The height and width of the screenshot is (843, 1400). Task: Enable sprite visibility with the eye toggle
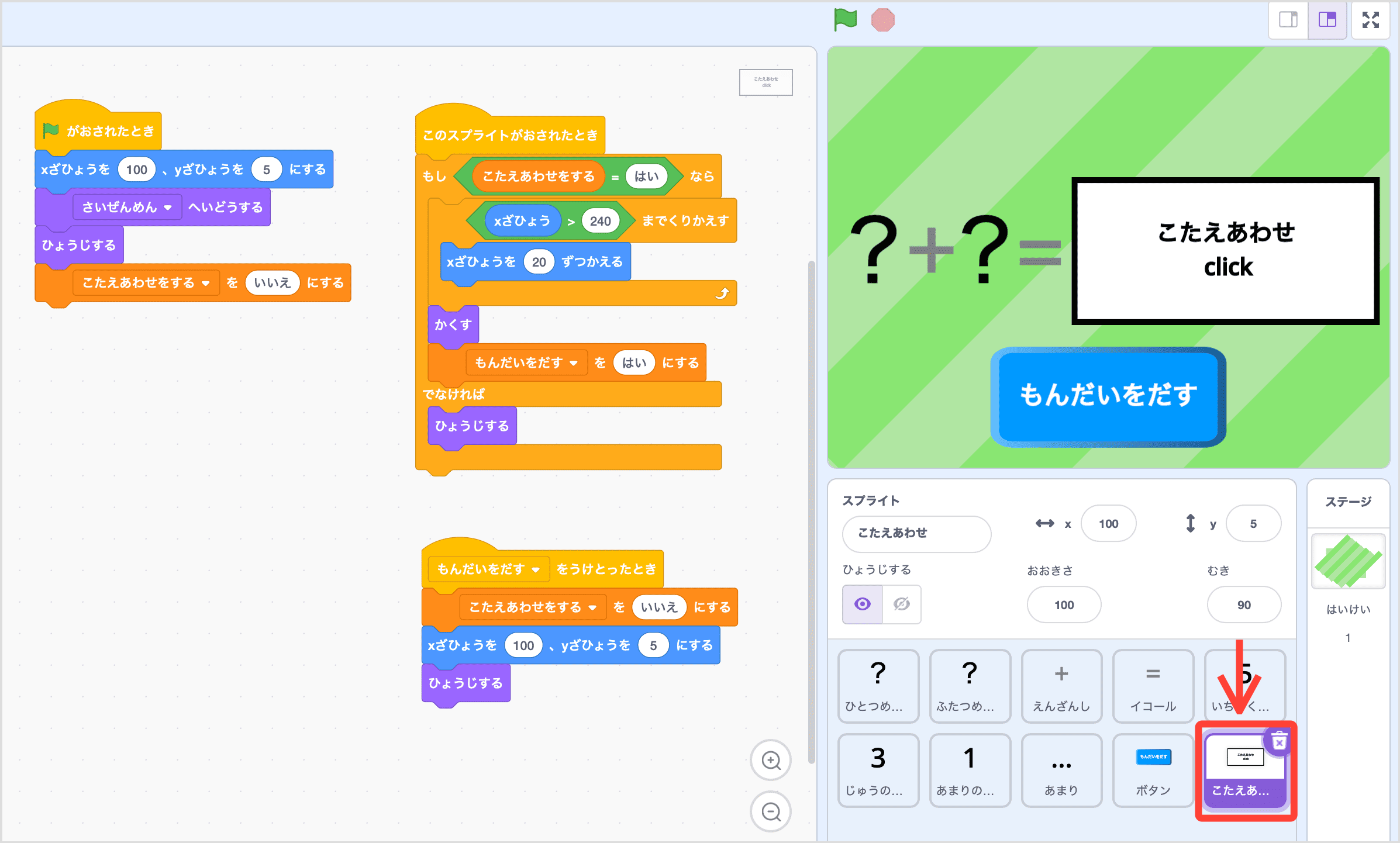tap(862, 604)
